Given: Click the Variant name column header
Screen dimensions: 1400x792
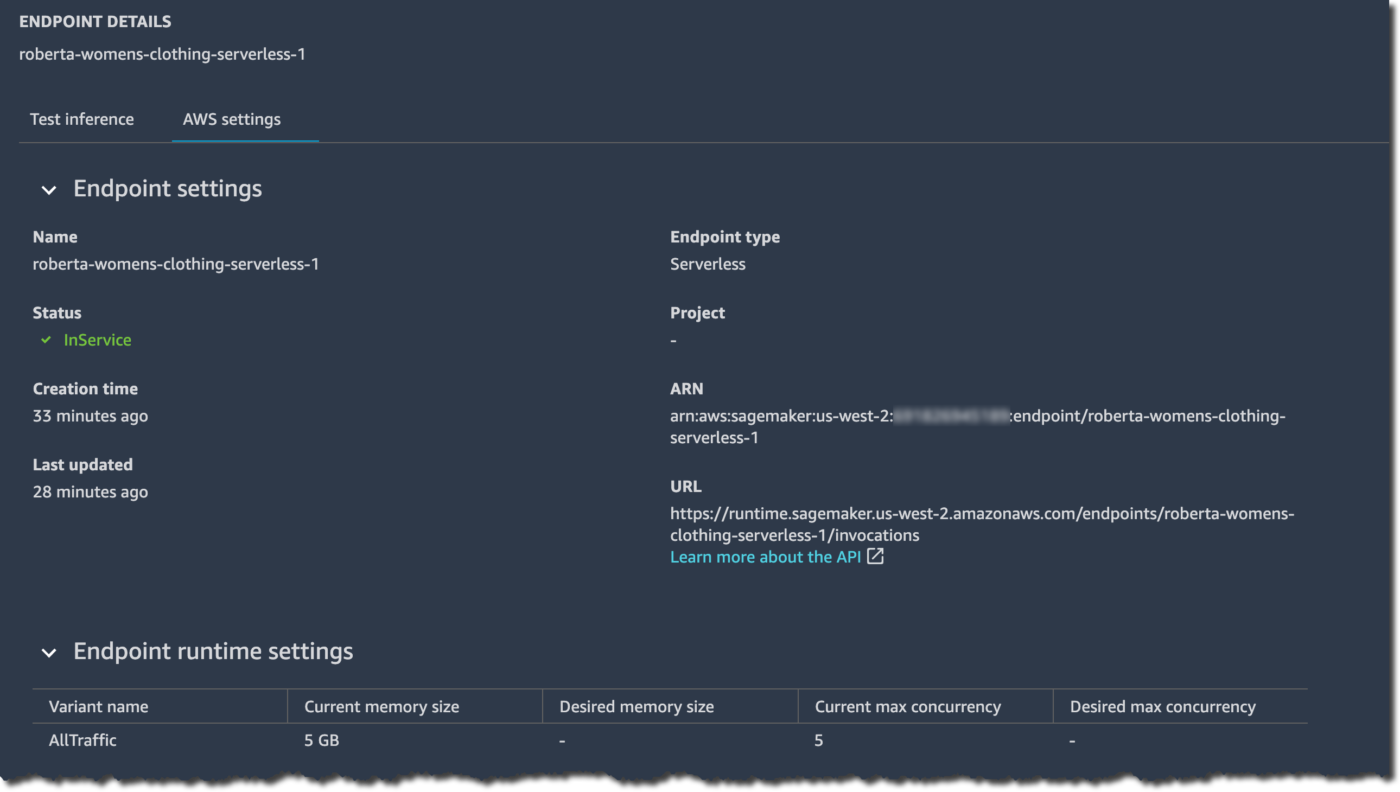Looking at the screenshot, I should (98, 706).
